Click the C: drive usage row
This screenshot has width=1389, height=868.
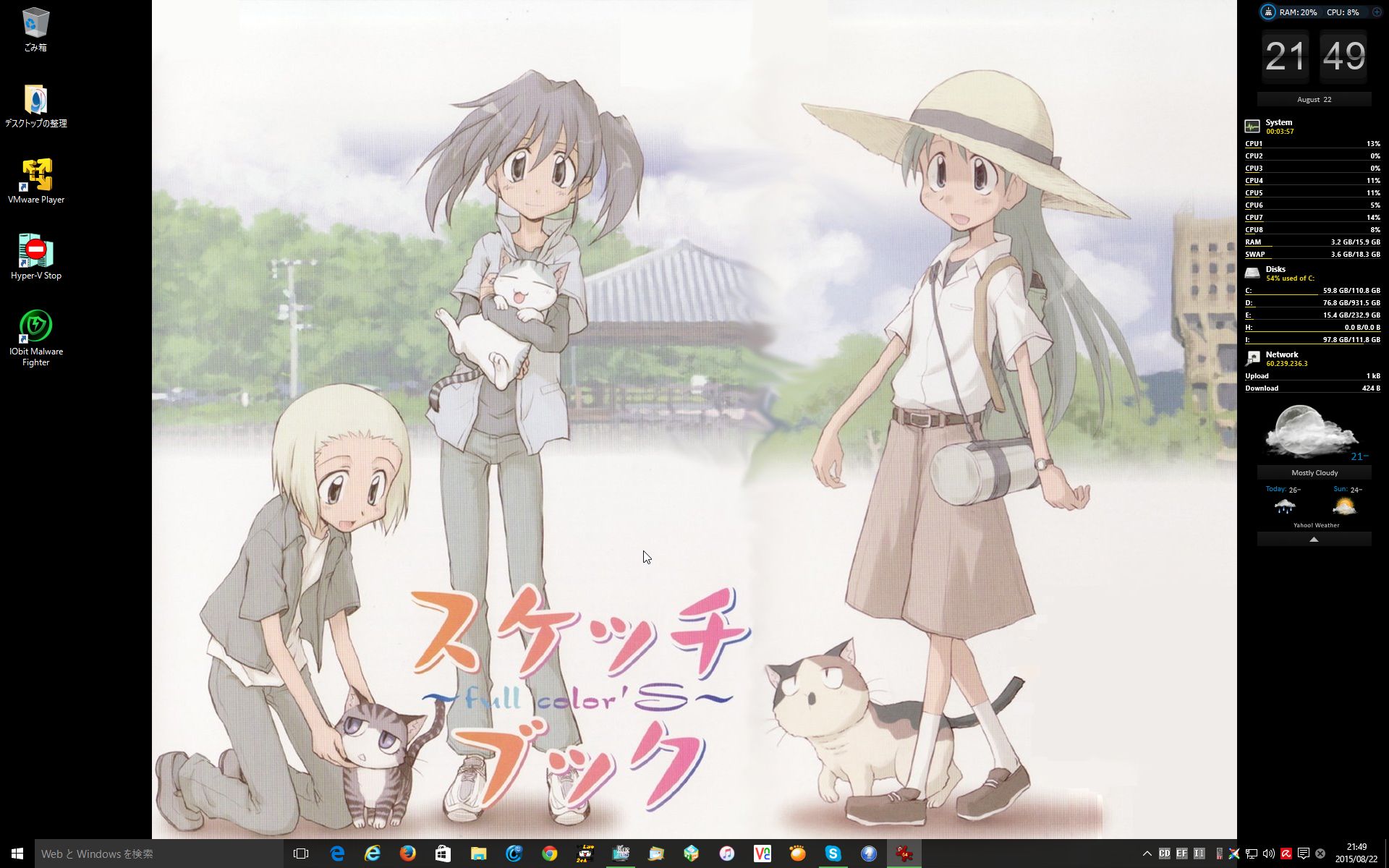[x=1312, y=291]
